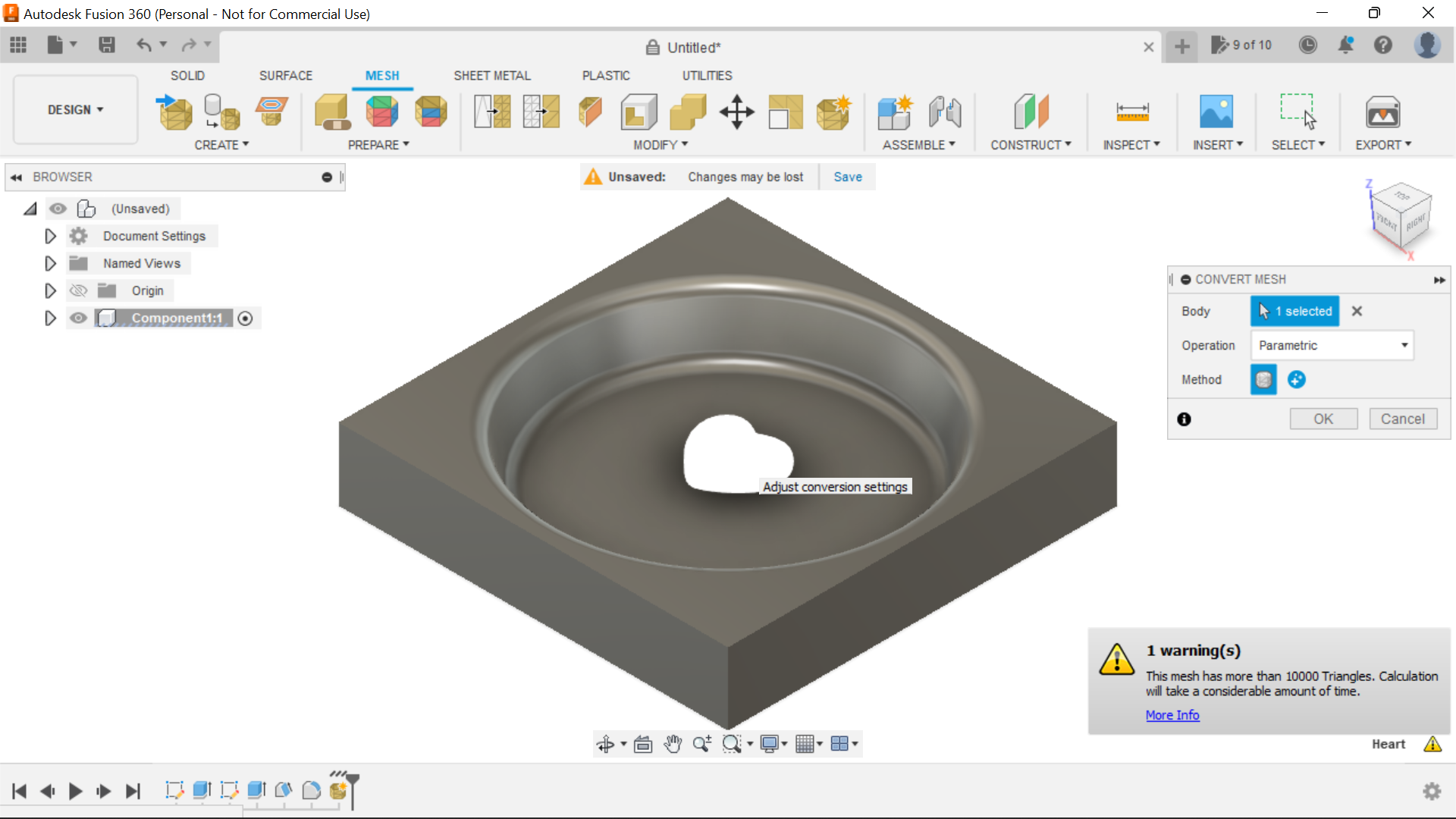Open the MODIFY dropdown menu
The image size is (1456, 819).
[661, 145]
